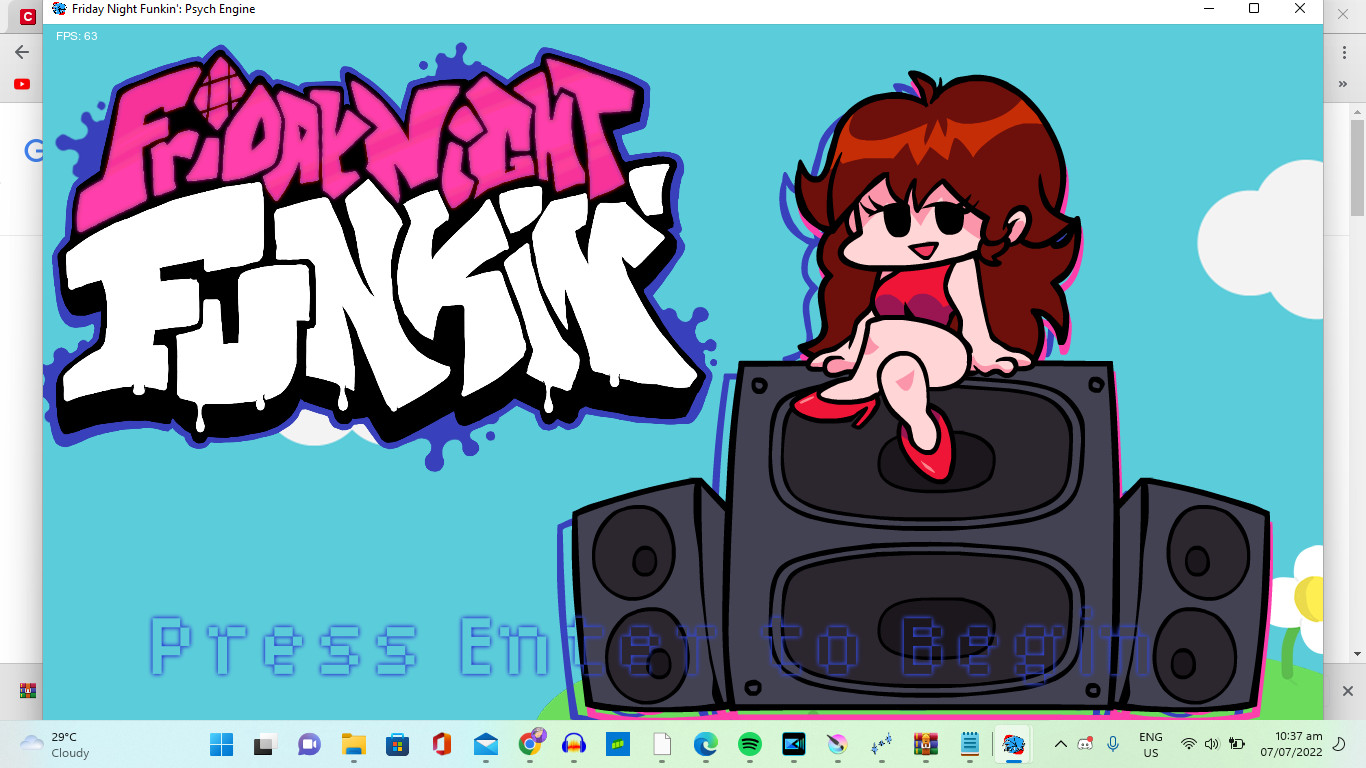Click the FPS counter text
This screenshot has height=768, width=1366.
coord(77,36)
